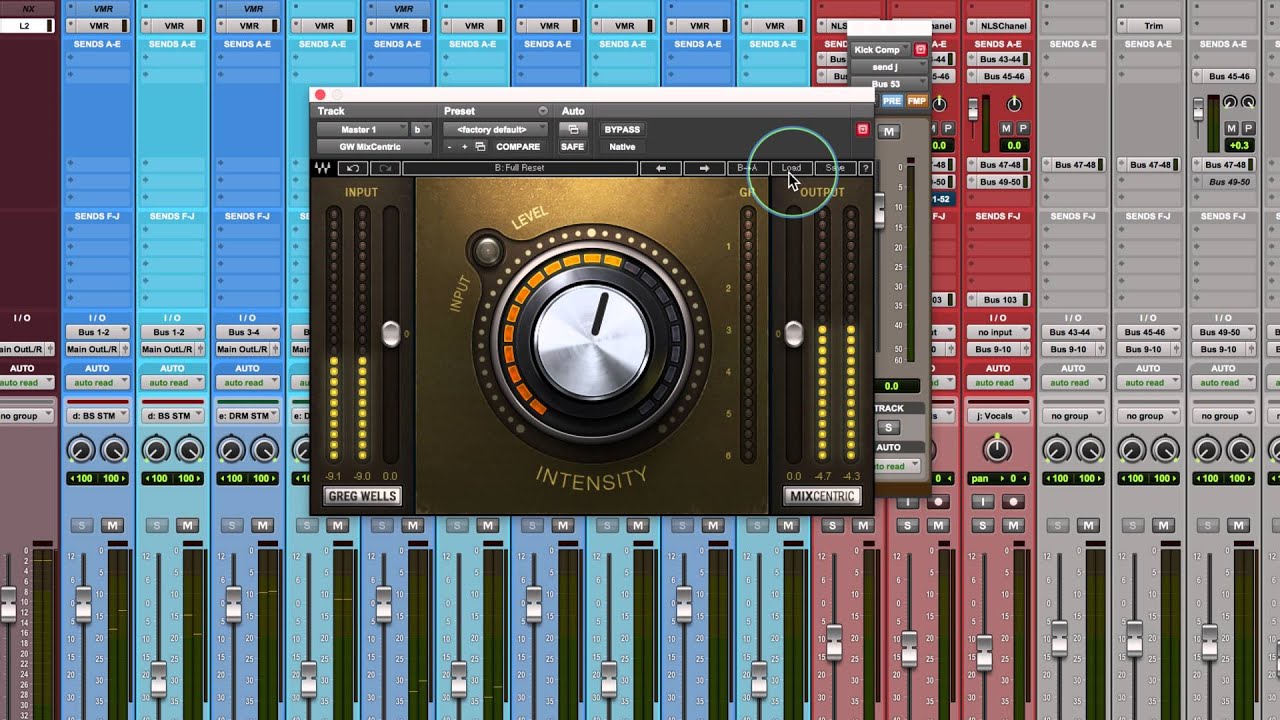The width and height of the screenshot is (1280, 720).
Task: Solo the j: Vocals track
Action: [983, 525]
